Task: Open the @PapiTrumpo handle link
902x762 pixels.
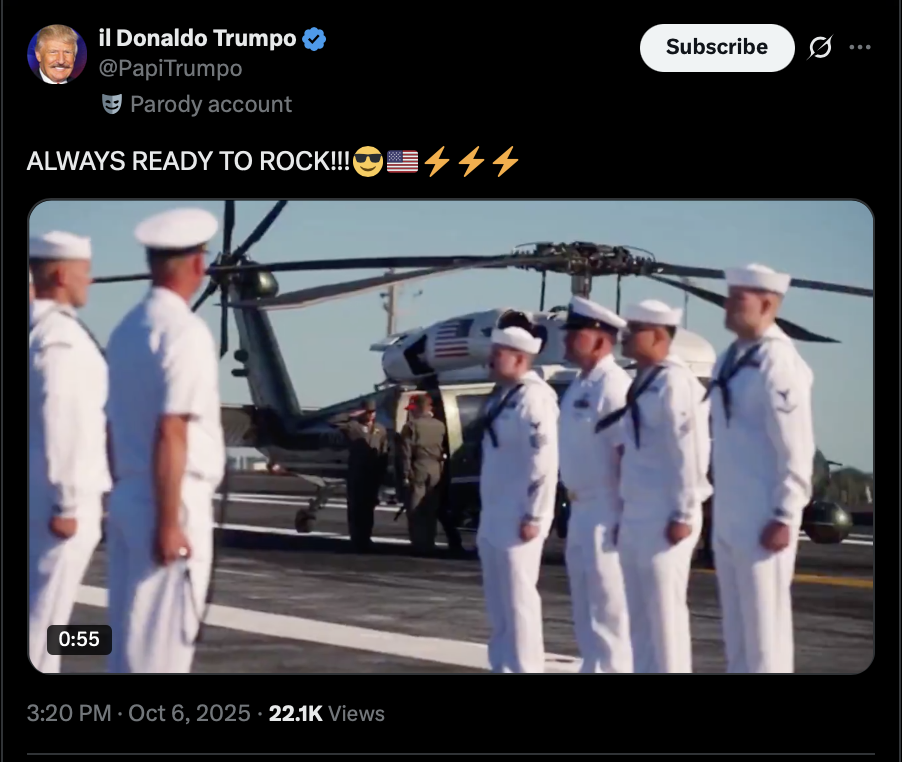Action: [x=170, y=68]
